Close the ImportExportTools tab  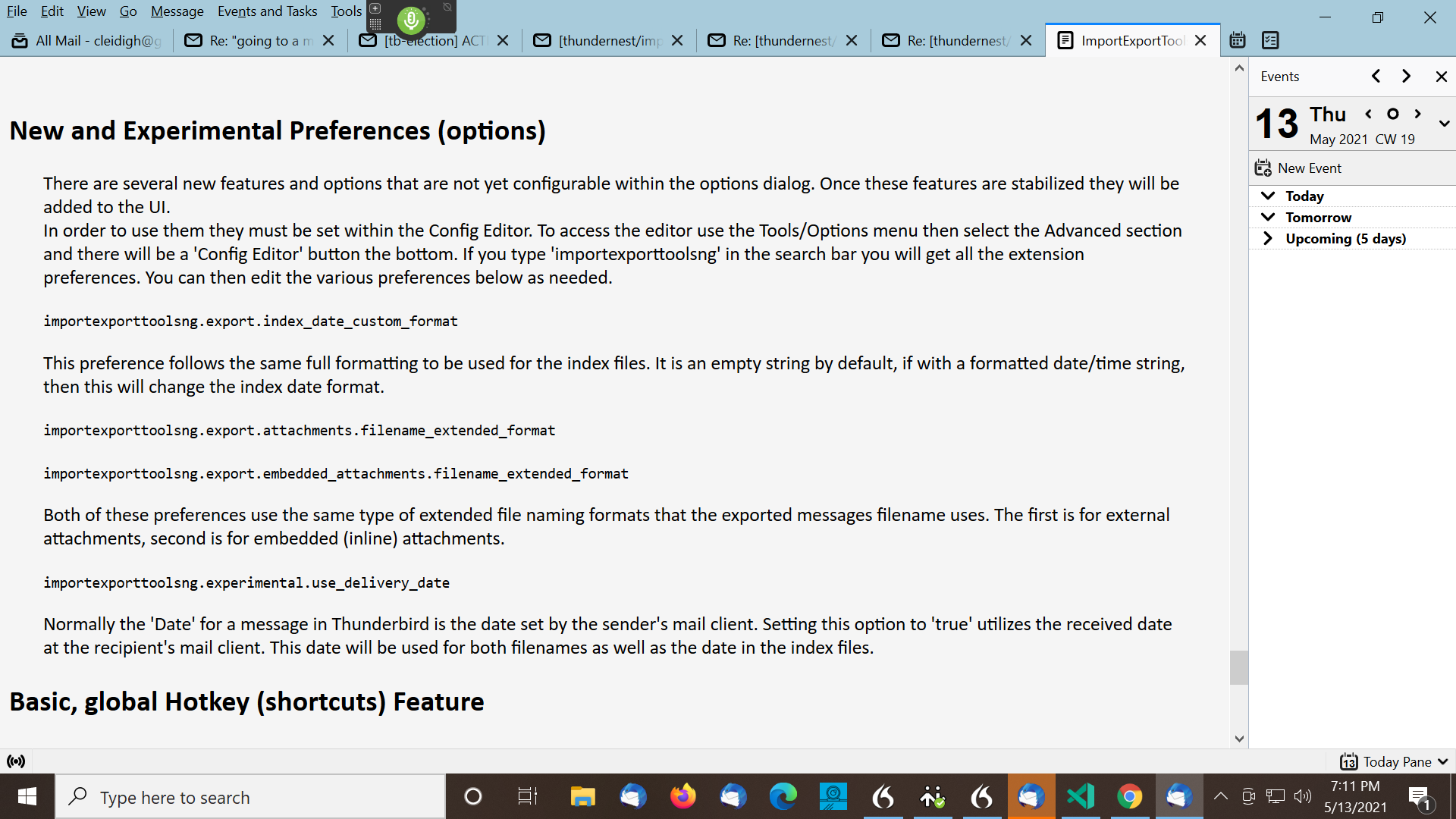1200,40
